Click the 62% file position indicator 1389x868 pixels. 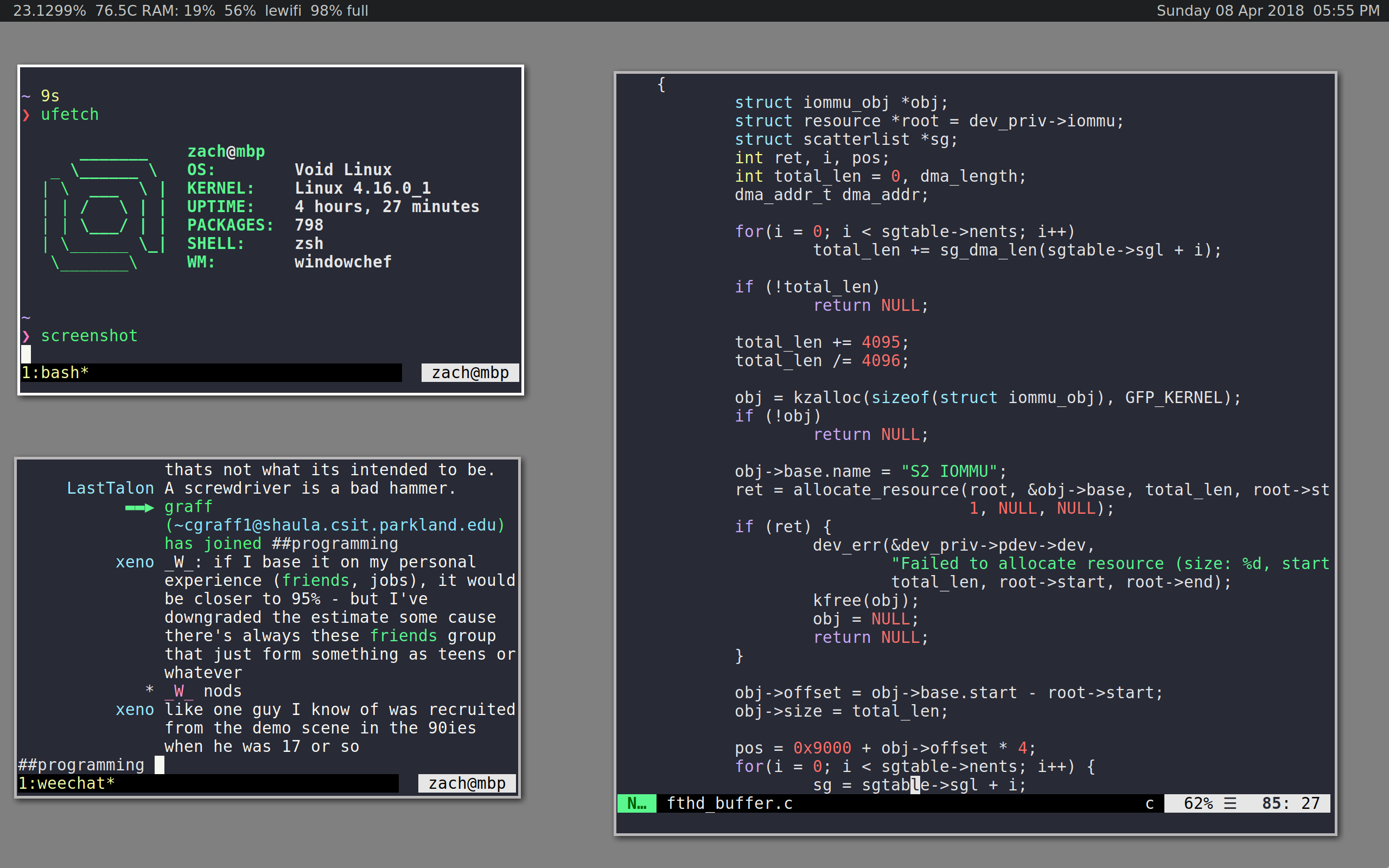tap(1198, 803)
